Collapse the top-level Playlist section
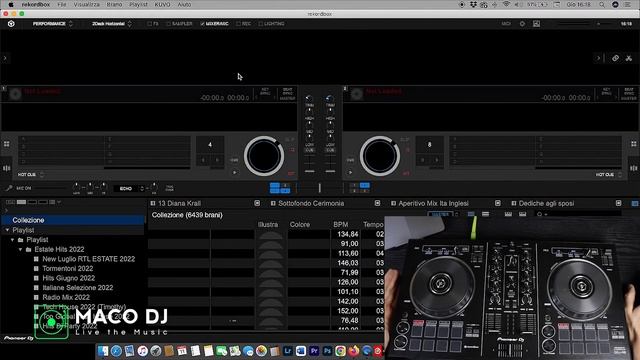 pos(7,230)
